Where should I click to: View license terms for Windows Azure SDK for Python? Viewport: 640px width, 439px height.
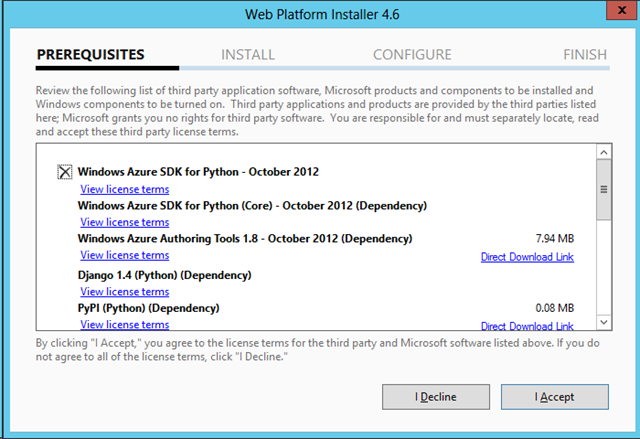(124, 189)
